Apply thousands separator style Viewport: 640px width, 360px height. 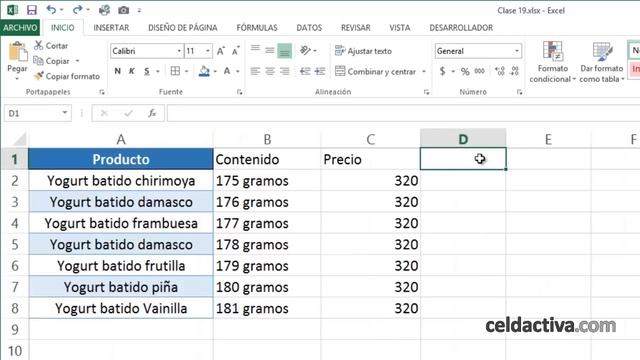pyautogui.click(x=480, y=71)
